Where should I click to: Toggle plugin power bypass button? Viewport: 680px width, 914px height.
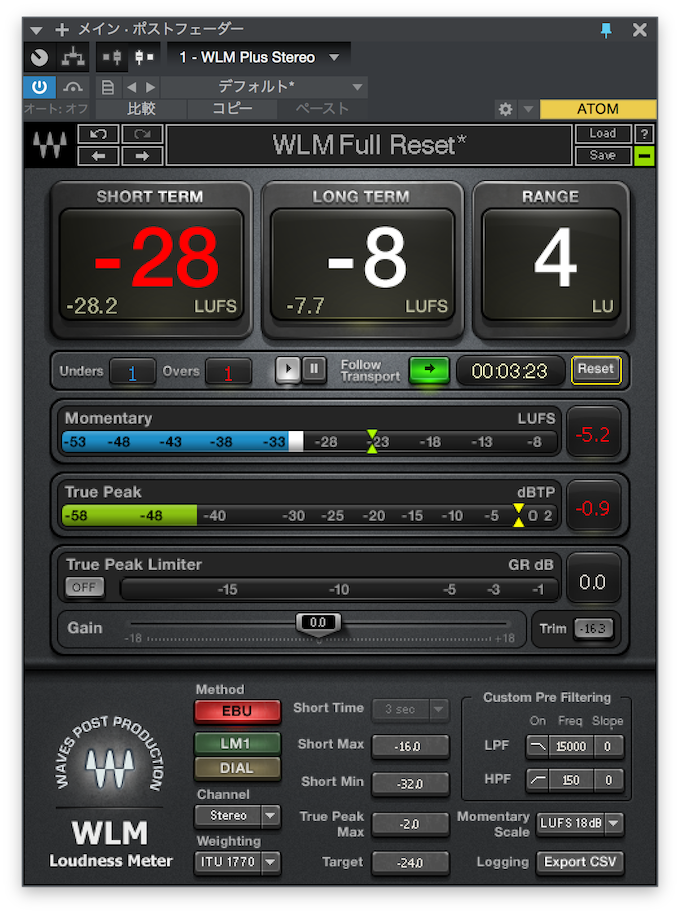tap(40, 87)
